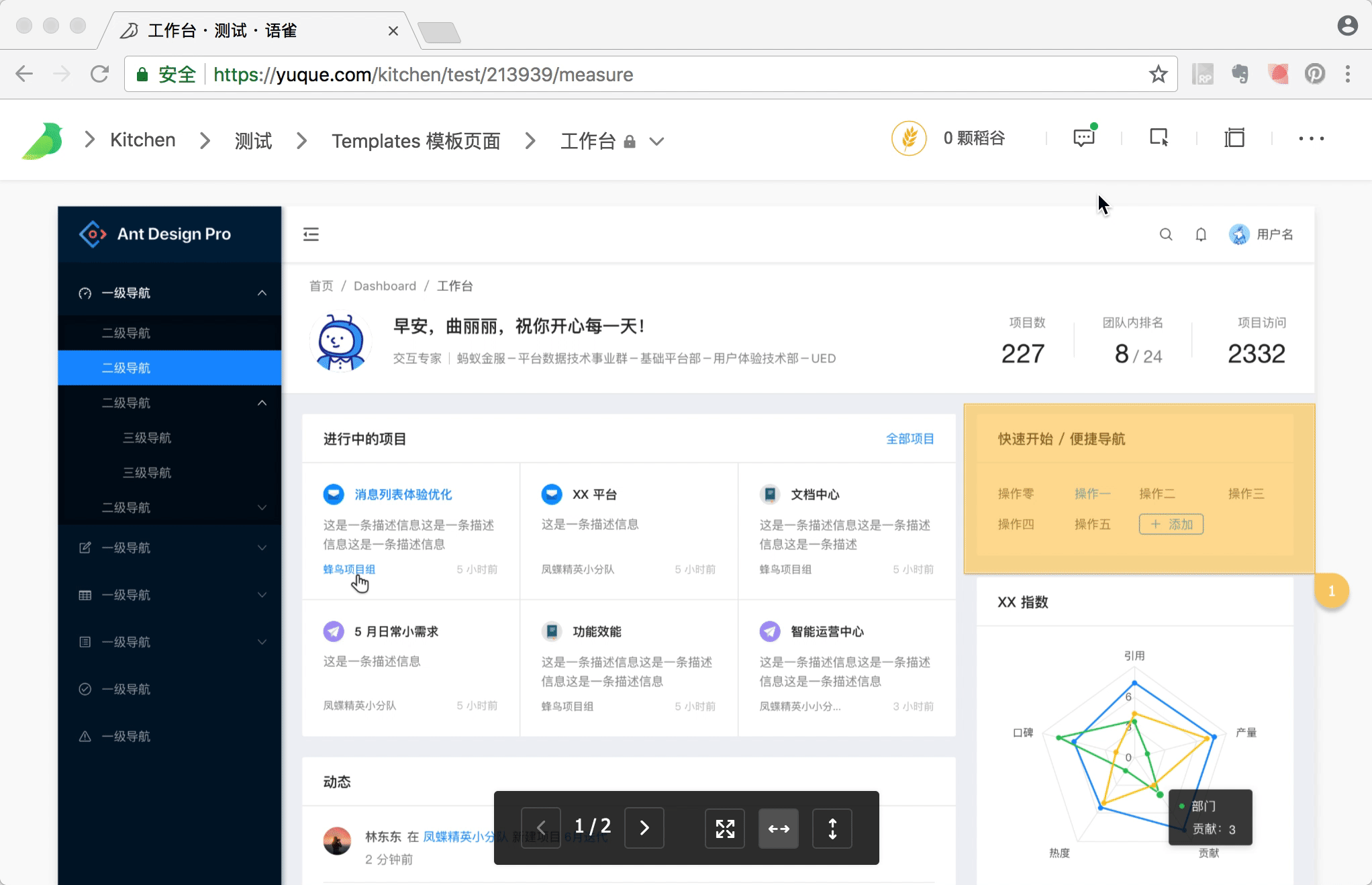Viewport: 1372px width, 885px height.
Task: Toggle the fit-to-width arrows button
Action: [x=779, y=829]
